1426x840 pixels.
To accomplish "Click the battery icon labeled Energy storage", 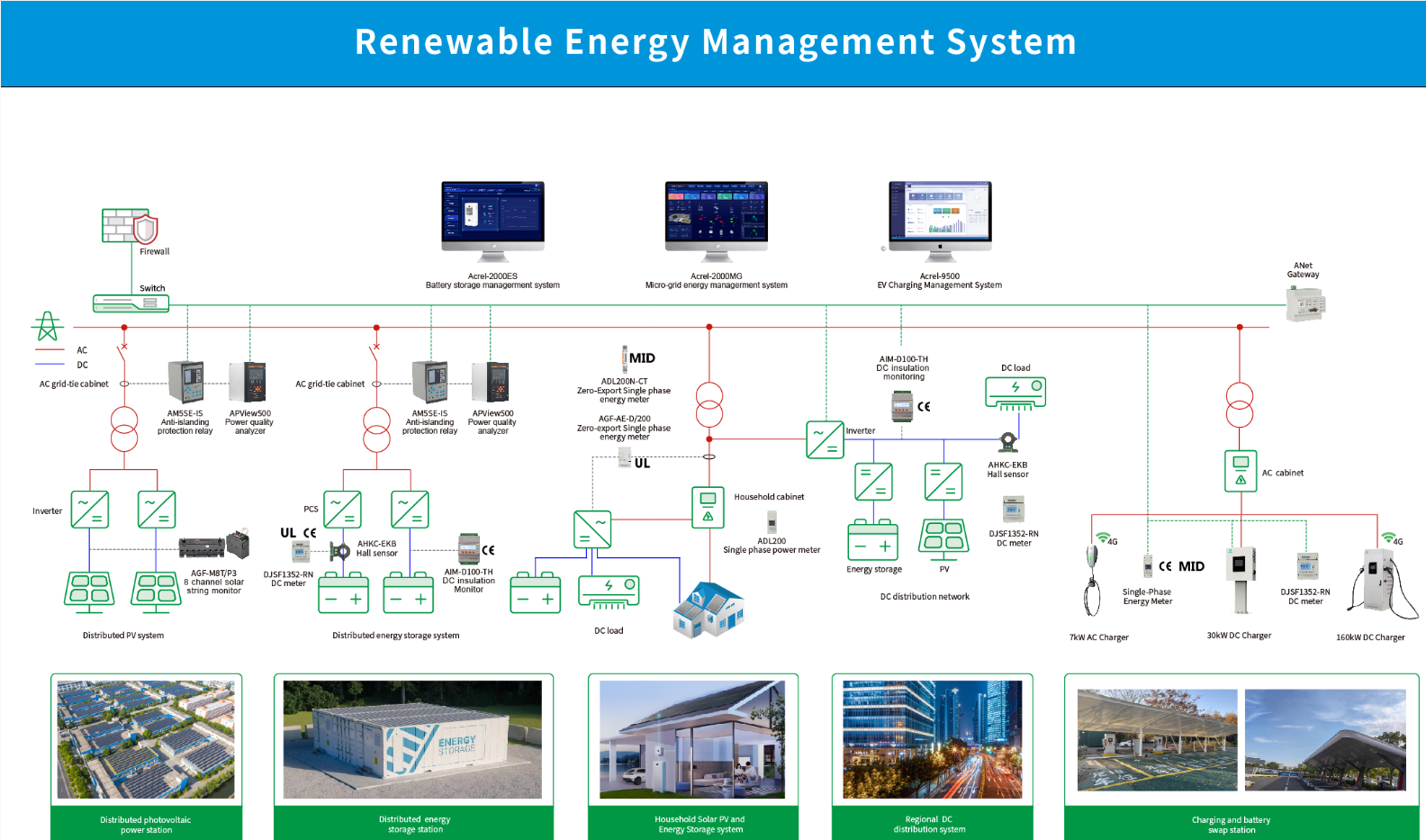I will tap(873, 539).
